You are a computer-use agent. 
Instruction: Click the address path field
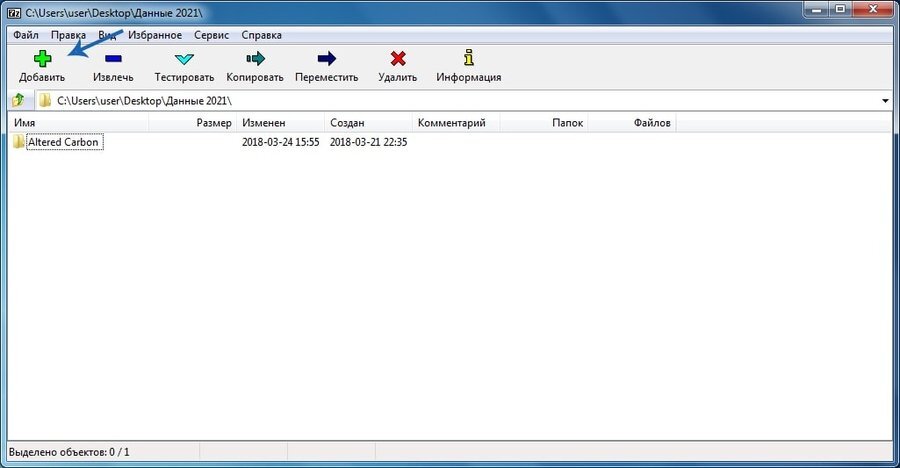(462, 100)
